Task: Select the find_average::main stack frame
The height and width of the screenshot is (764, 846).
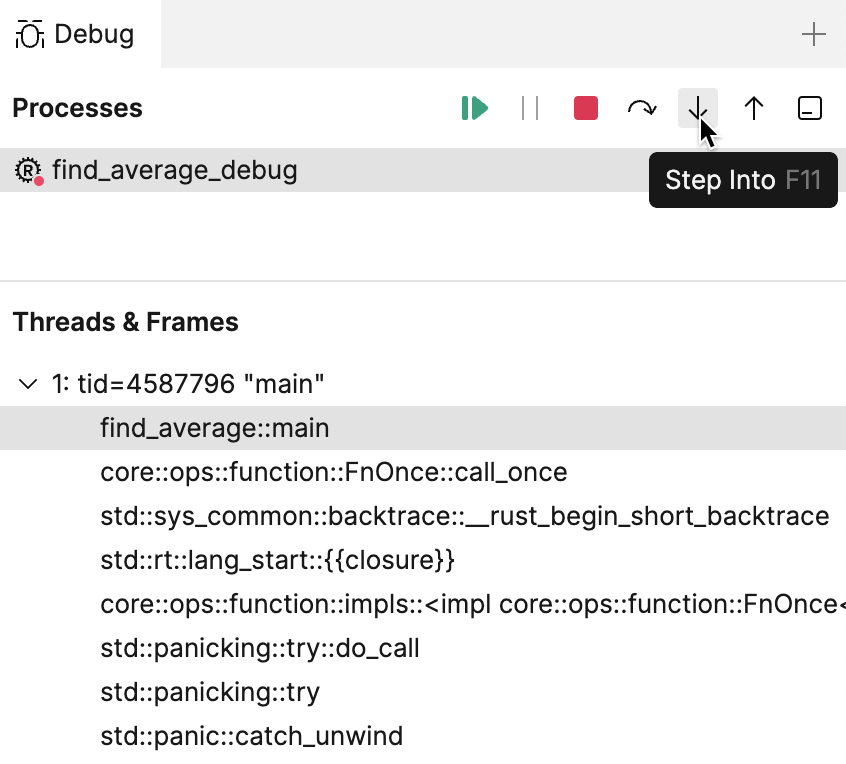Action: [x=214, y=427]
